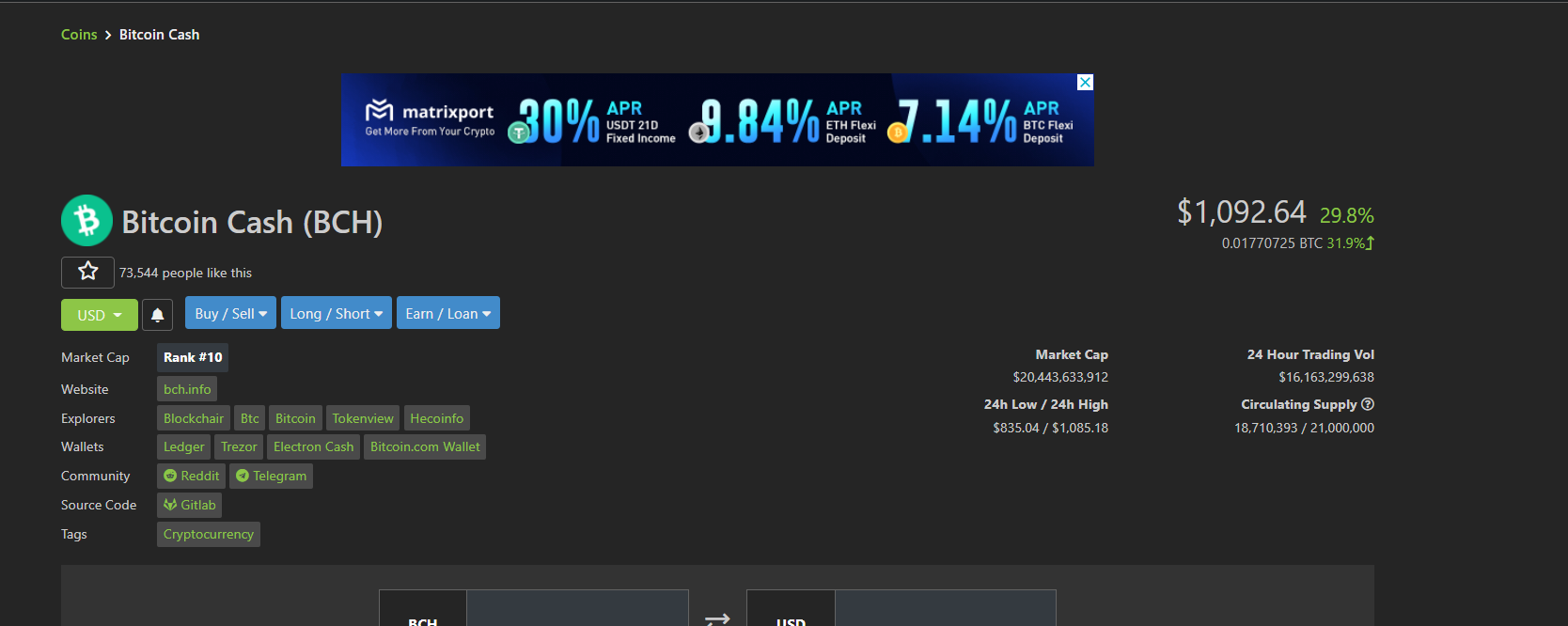Viewport: 1568px width, 626px height.
Task: Open the Bitcoin explorer link
Action: tap(295, 418)
